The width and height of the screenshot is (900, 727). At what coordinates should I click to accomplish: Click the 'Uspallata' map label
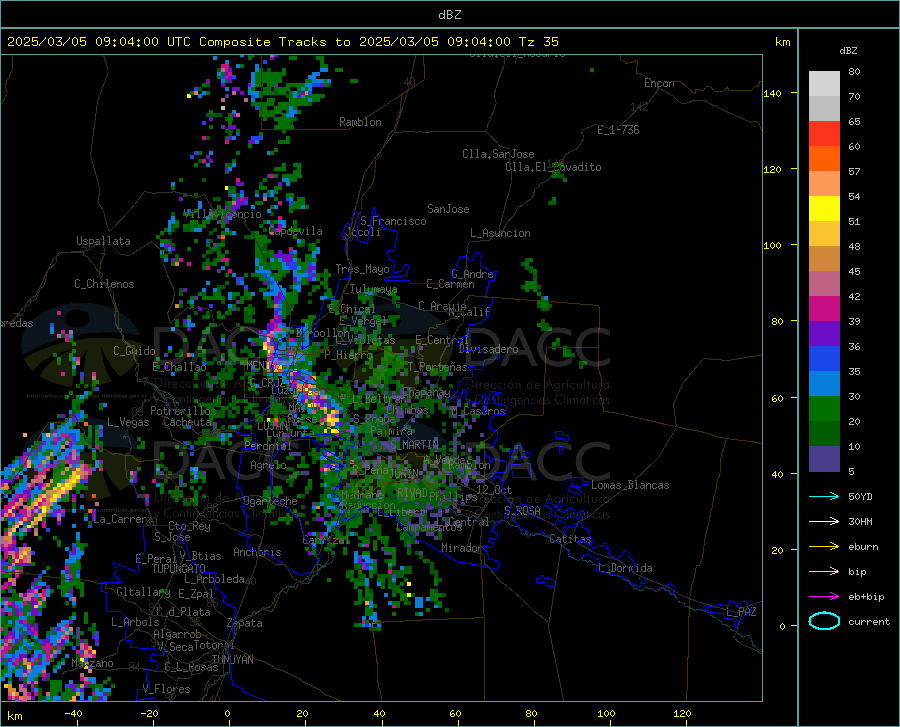click(103, 241)
